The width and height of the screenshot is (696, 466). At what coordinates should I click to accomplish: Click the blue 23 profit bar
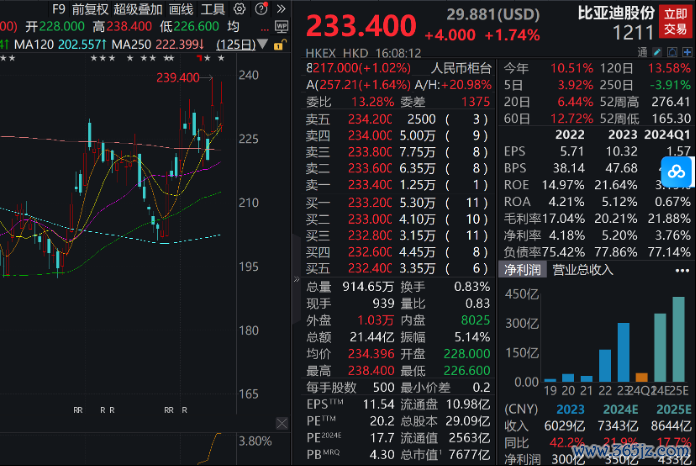pos(624,352)
